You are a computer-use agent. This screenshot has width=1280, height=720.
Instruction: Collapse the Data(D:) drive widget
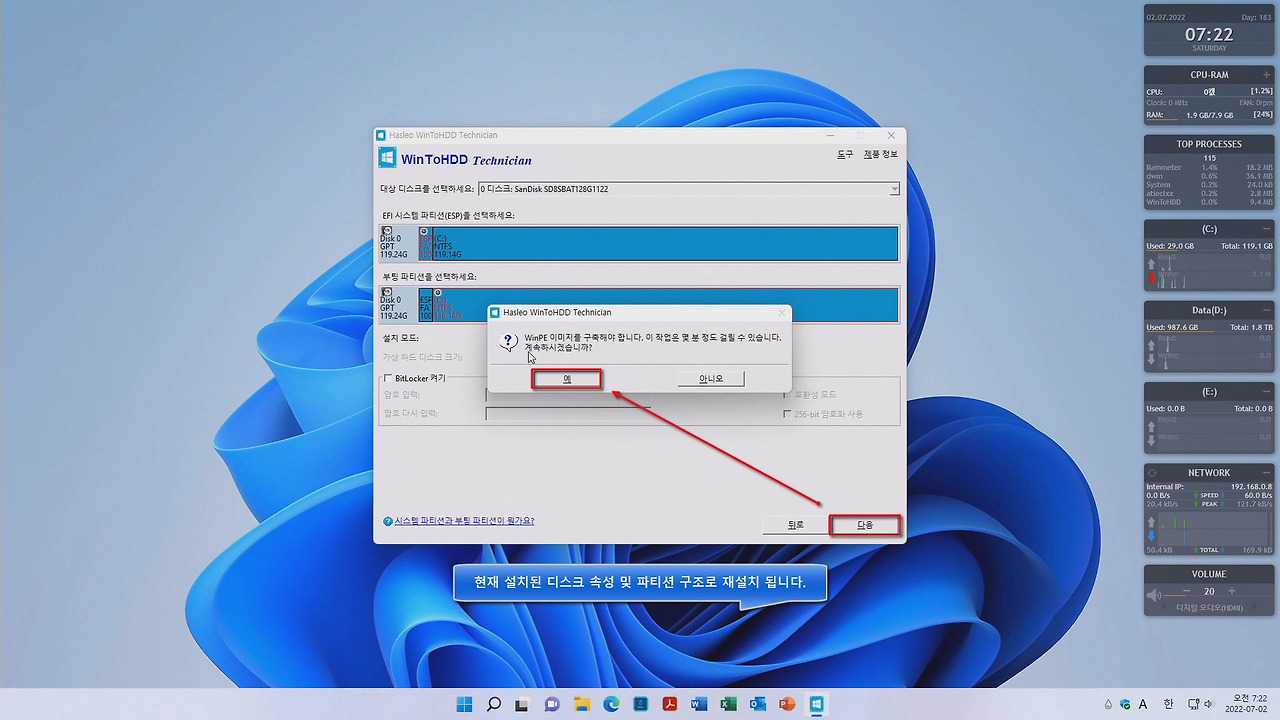coord(1267,310)
